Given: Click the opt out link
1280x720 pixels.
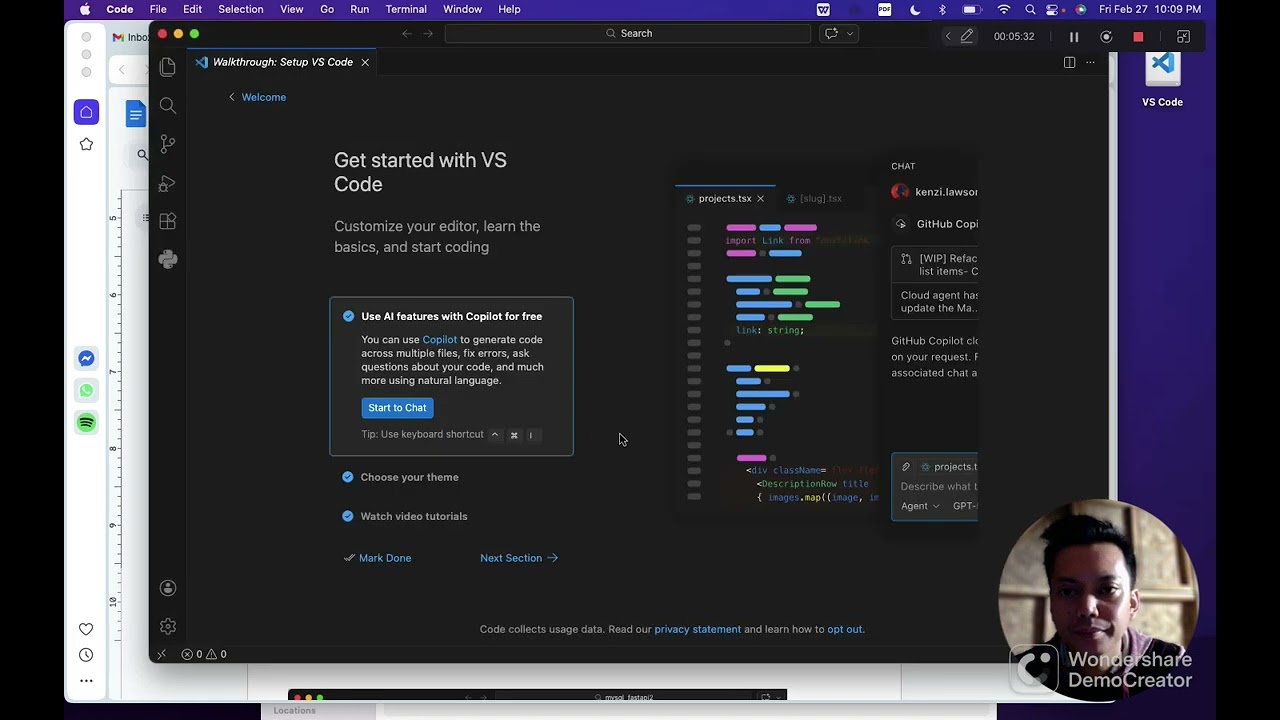Looking at the screenshot, I should [x=845, y=629].
